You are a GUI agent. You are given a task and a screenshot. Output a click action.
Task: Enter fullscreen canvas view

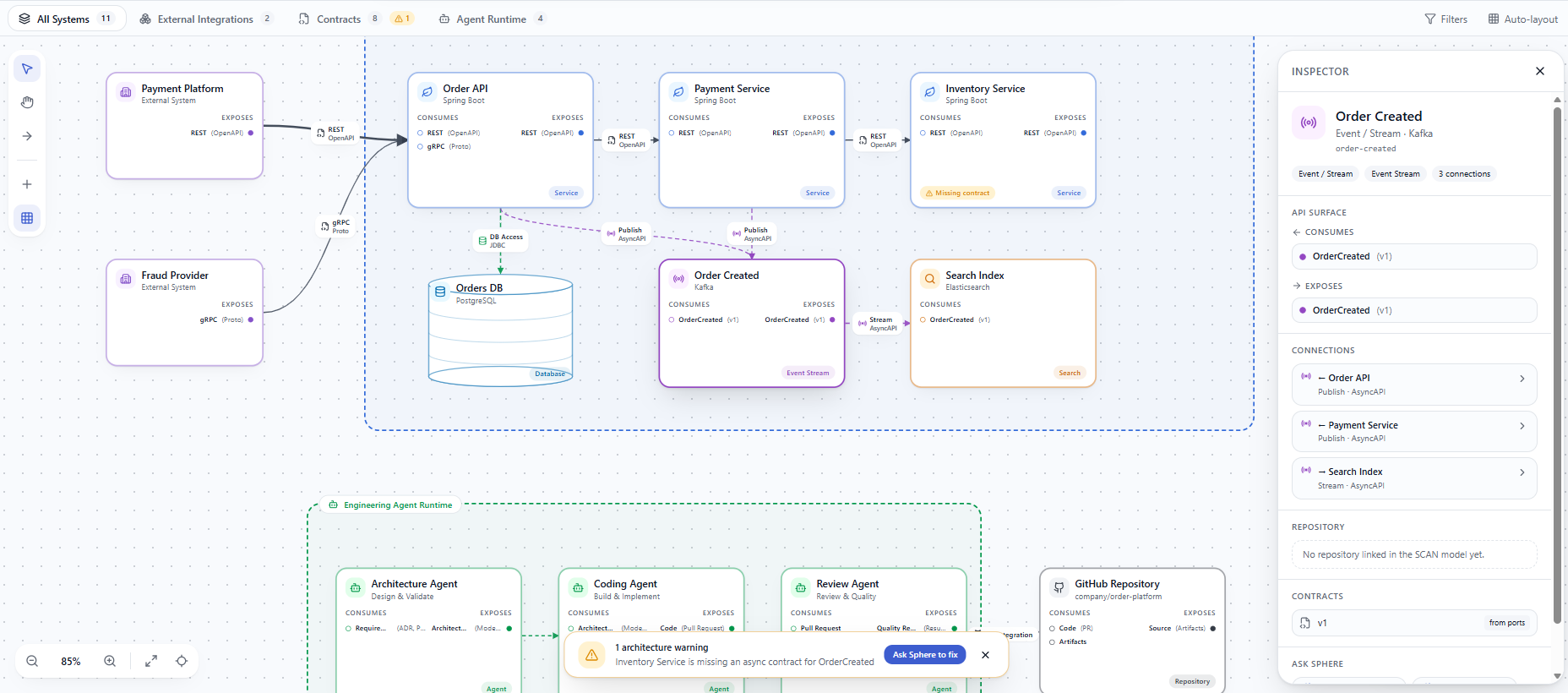tap(151, 661)
